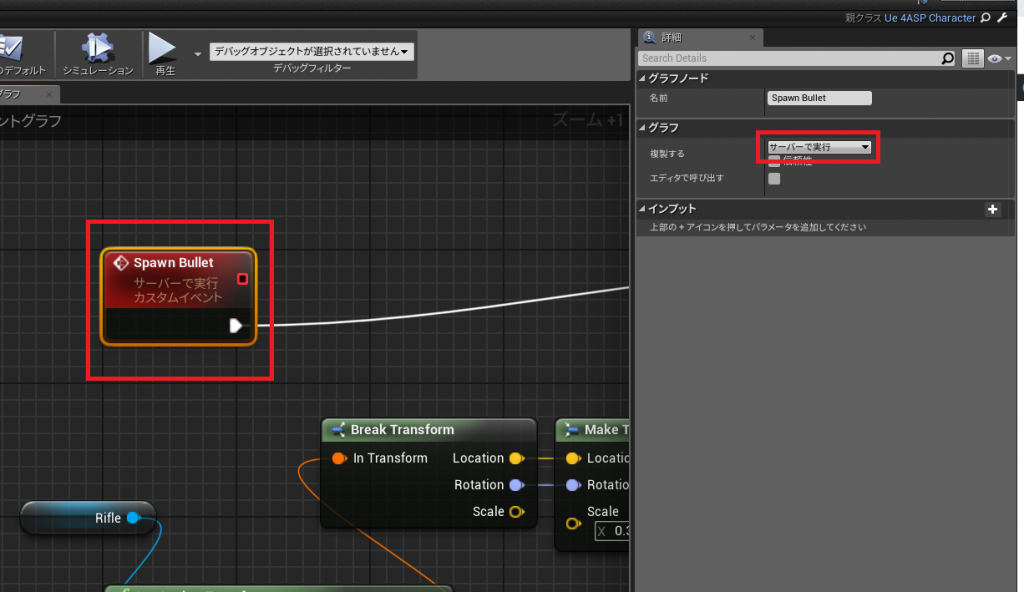Select the graph tab above the canvas
This screenshot has width=1024, height=592.
15,93
